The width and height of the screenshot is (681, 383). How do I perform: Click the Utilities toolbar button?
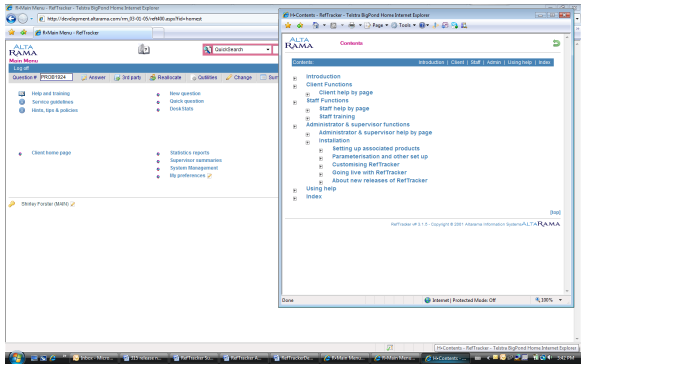point(204,77)
